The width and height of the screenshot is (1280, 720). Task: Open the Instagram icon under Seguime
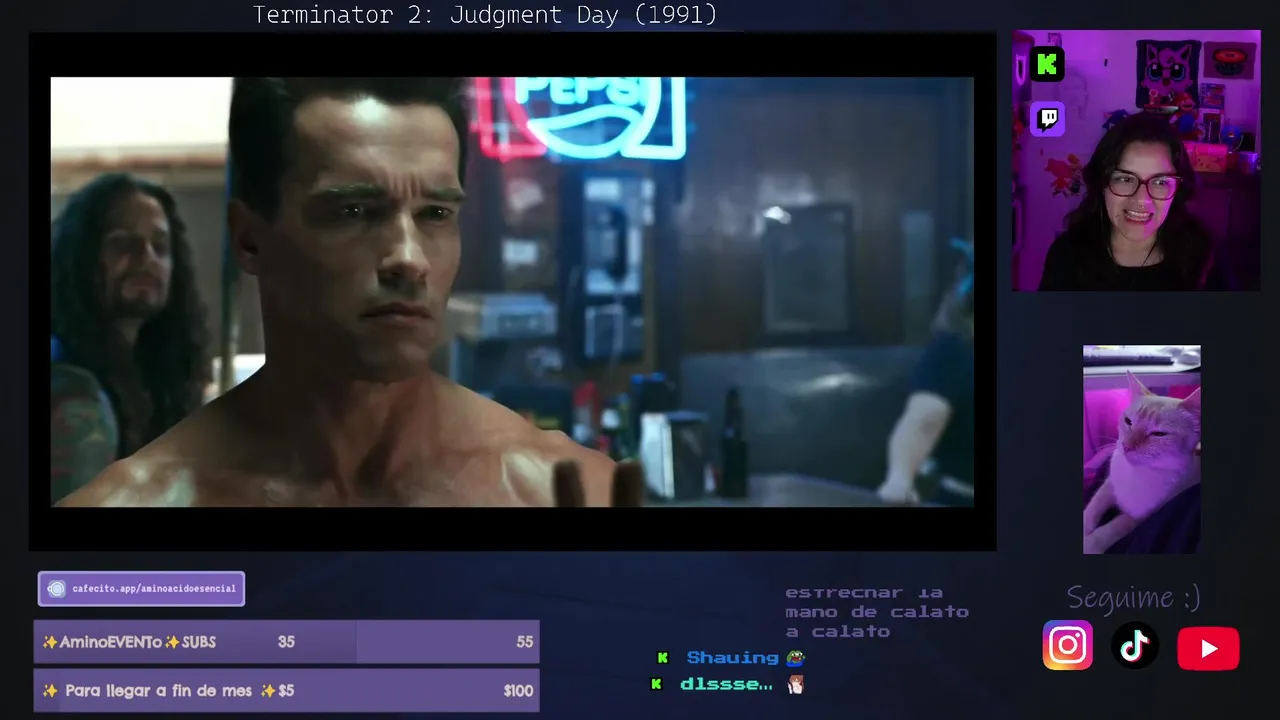(x=1068, y=646)
